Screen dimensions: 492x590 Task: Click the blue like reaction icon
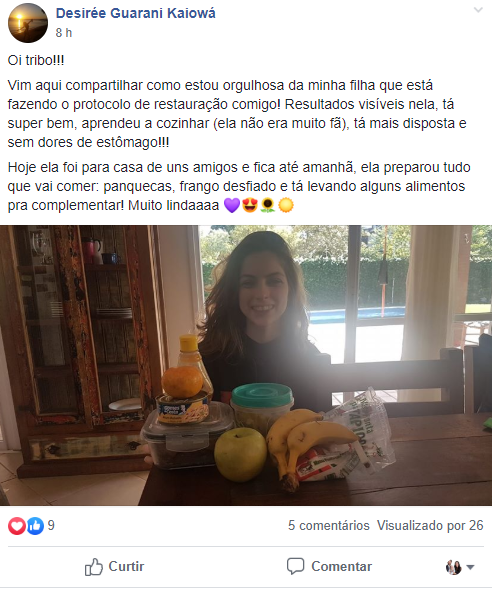[35, 526]
